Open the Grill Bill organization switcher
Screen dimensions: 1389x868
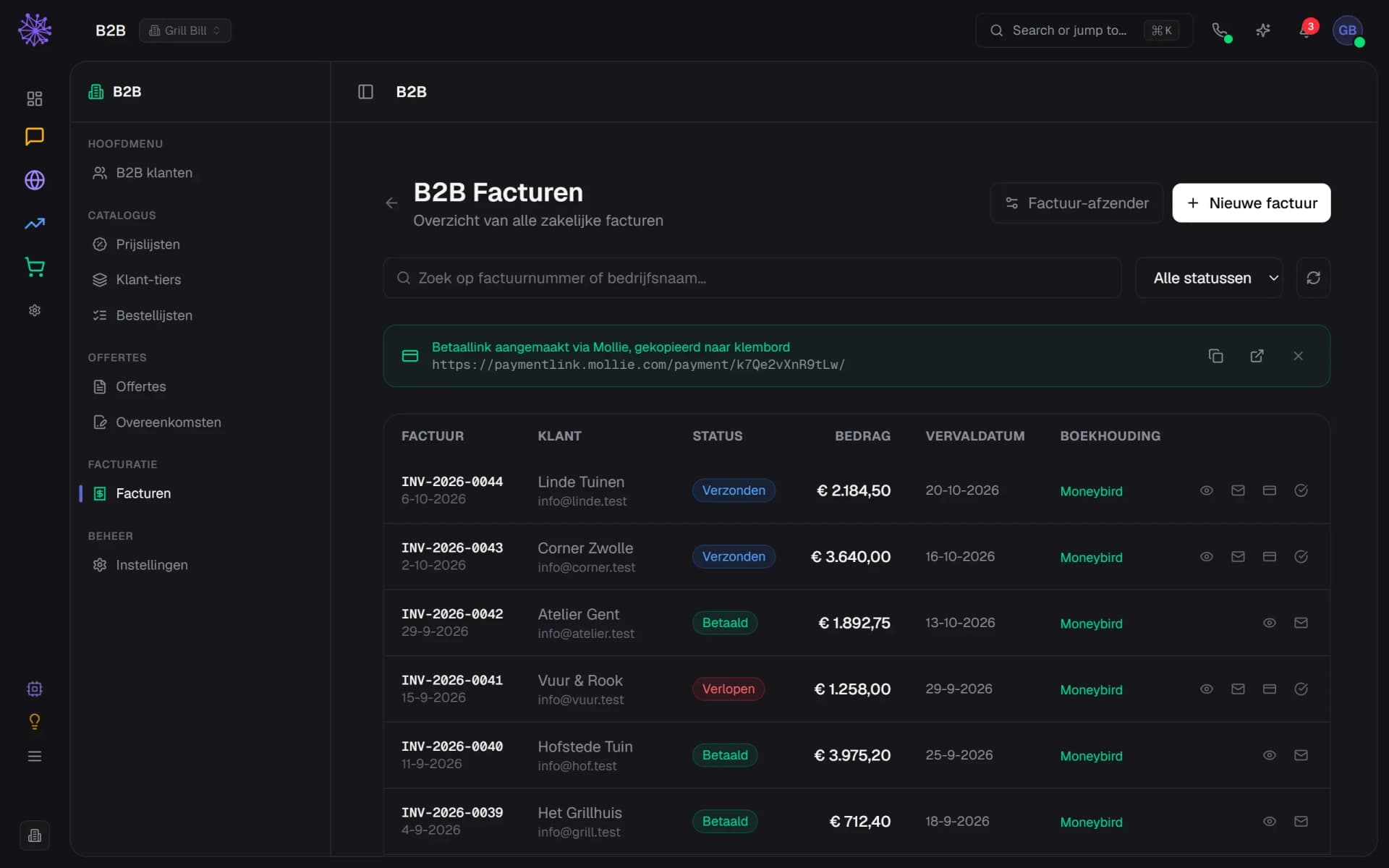[185, 30]
